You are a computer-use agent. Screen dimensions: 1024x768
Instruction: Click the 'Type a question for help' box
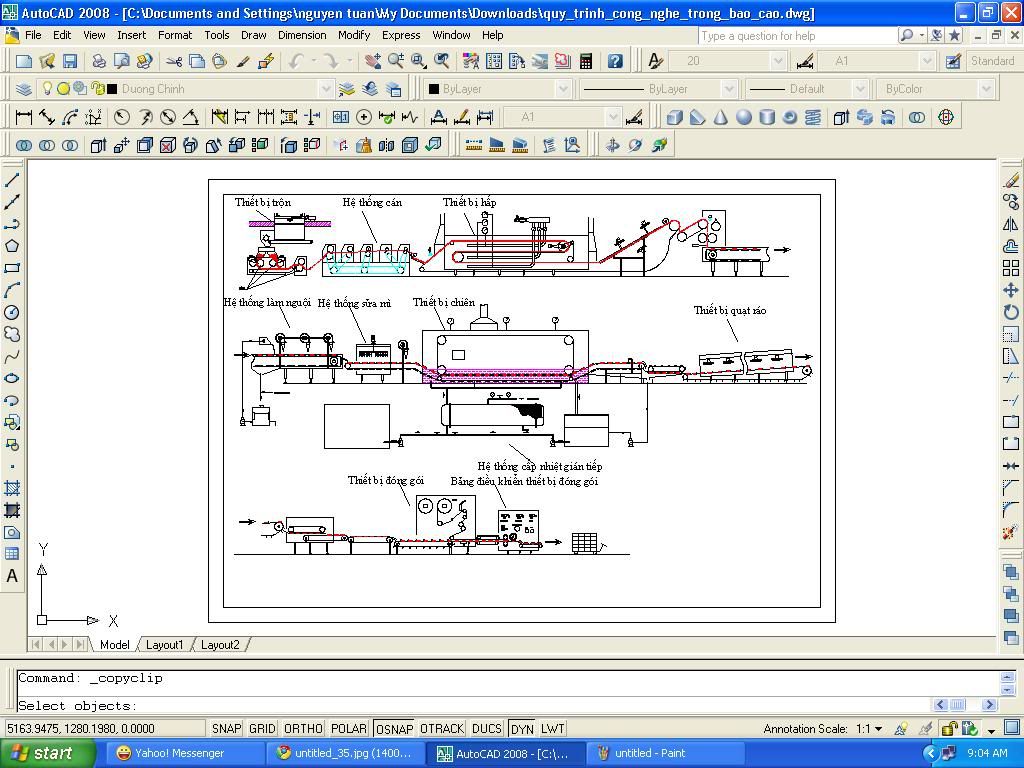[x=795, y=36]
